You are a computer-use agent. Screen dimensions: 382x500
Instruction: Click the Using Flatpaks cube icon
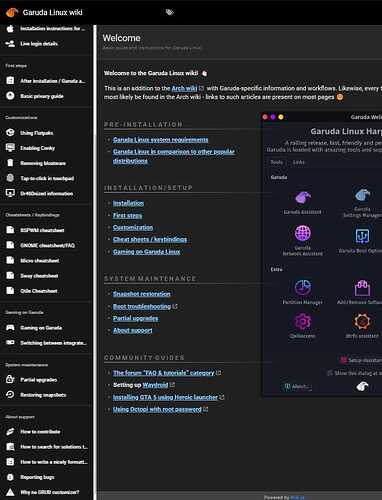coord(10,133)
